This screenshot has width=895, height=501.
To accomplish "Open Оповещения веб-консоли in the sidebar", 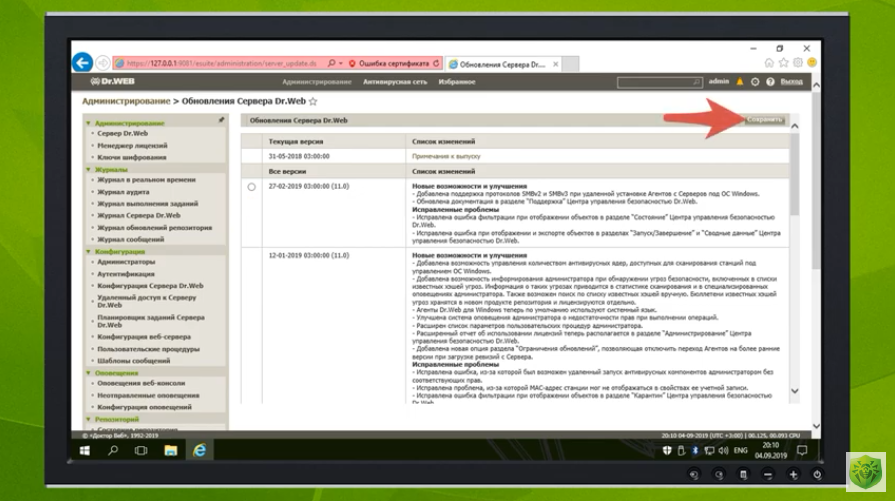I will point(141,383).
